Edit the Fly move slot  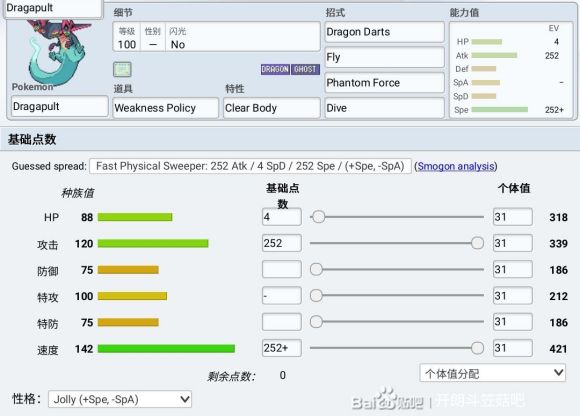tap(384, 57)
